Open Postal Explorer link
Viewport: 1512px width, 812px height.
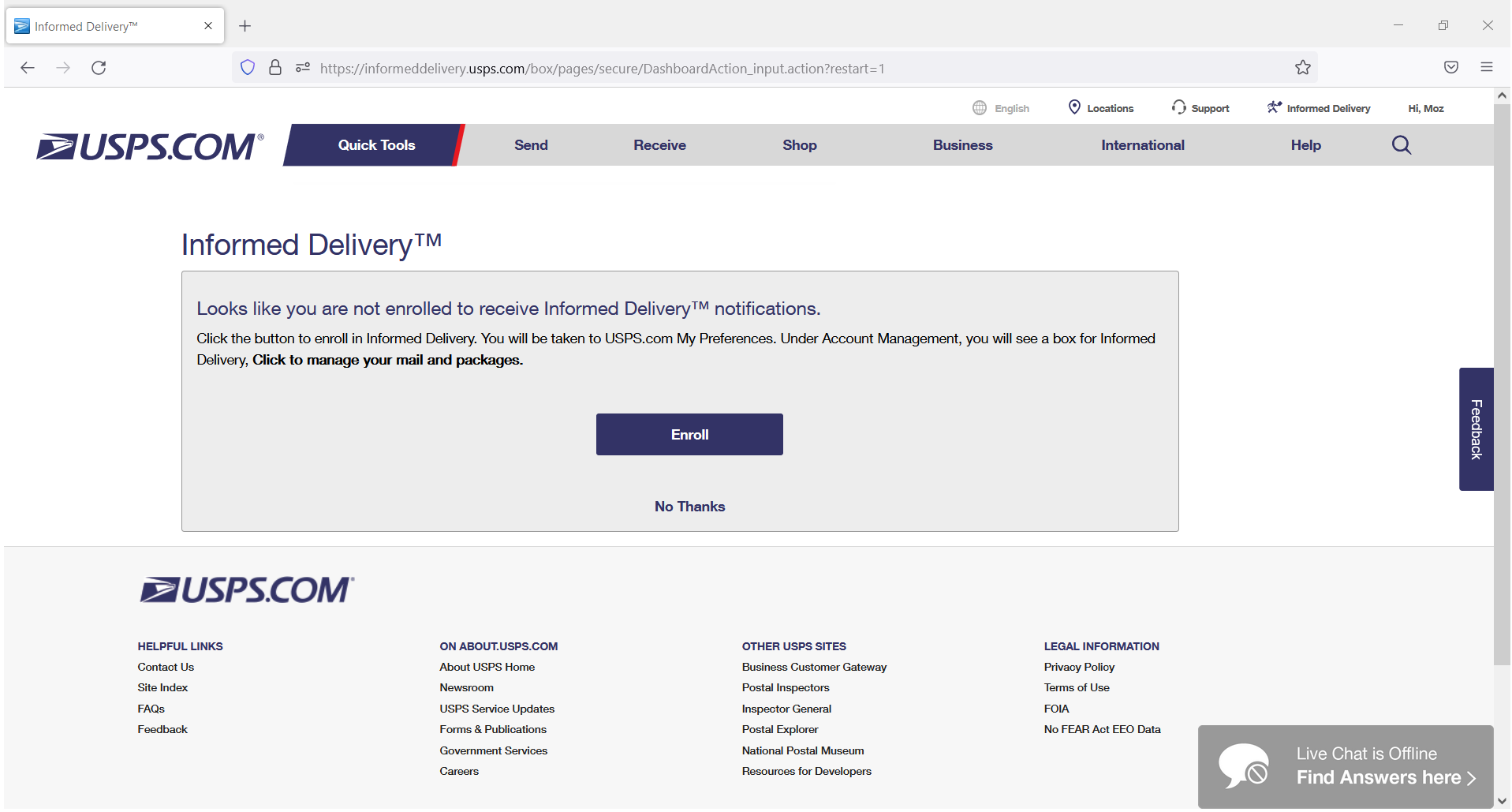[x=780, y=730]
